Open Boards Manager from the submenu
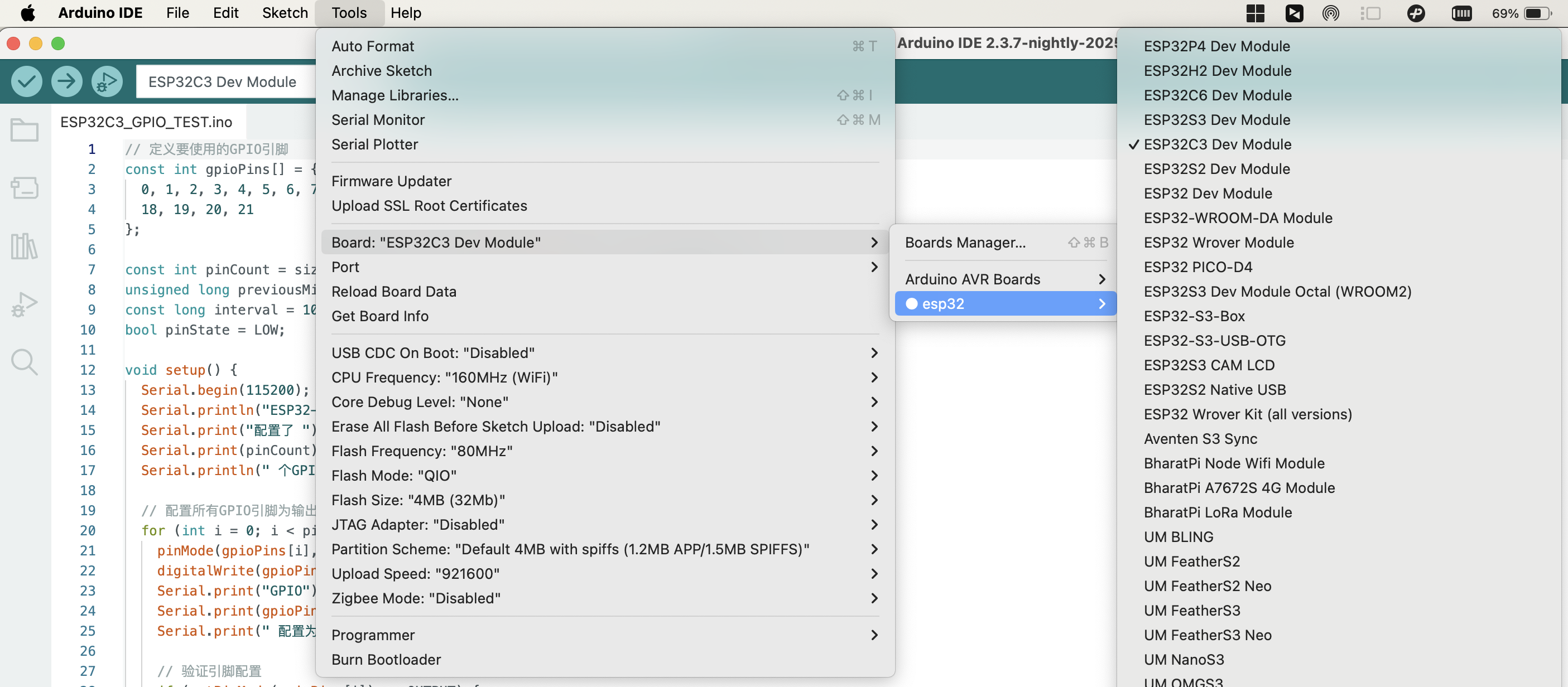1568x687 pixels. click(x=1006, y=242)
